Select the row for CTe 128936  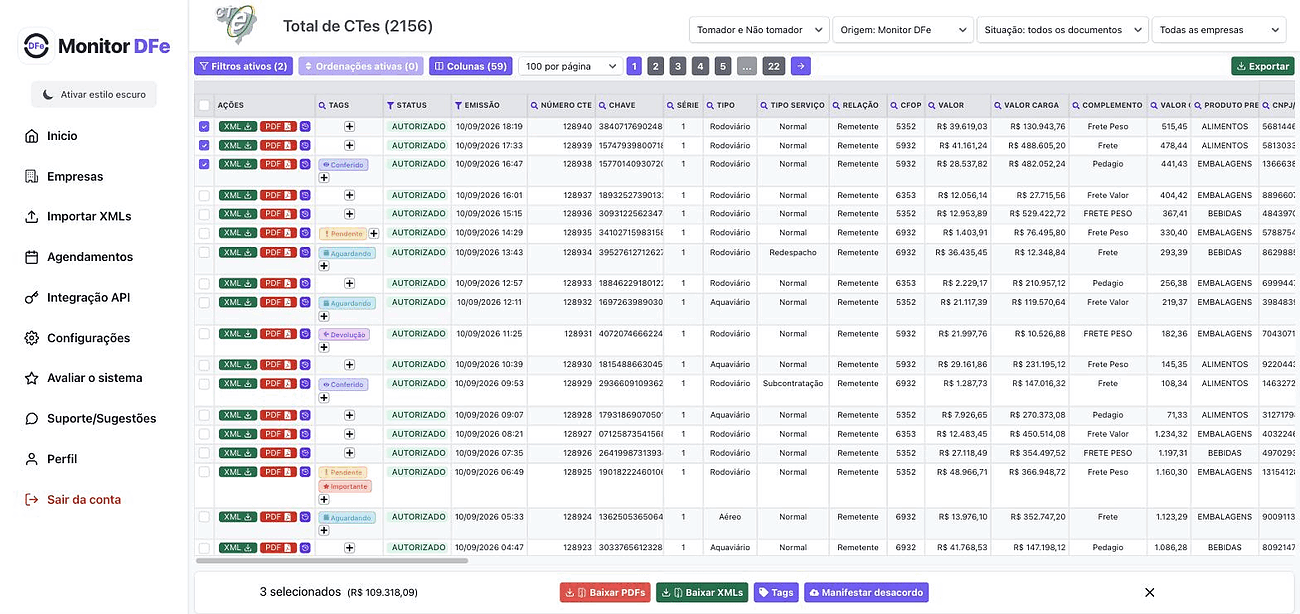pyautogui.click(x=204, y=213)
